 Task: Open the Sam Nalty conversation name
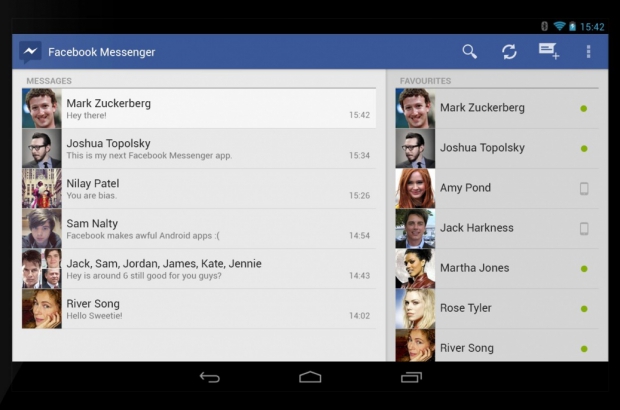pos(92,223)
